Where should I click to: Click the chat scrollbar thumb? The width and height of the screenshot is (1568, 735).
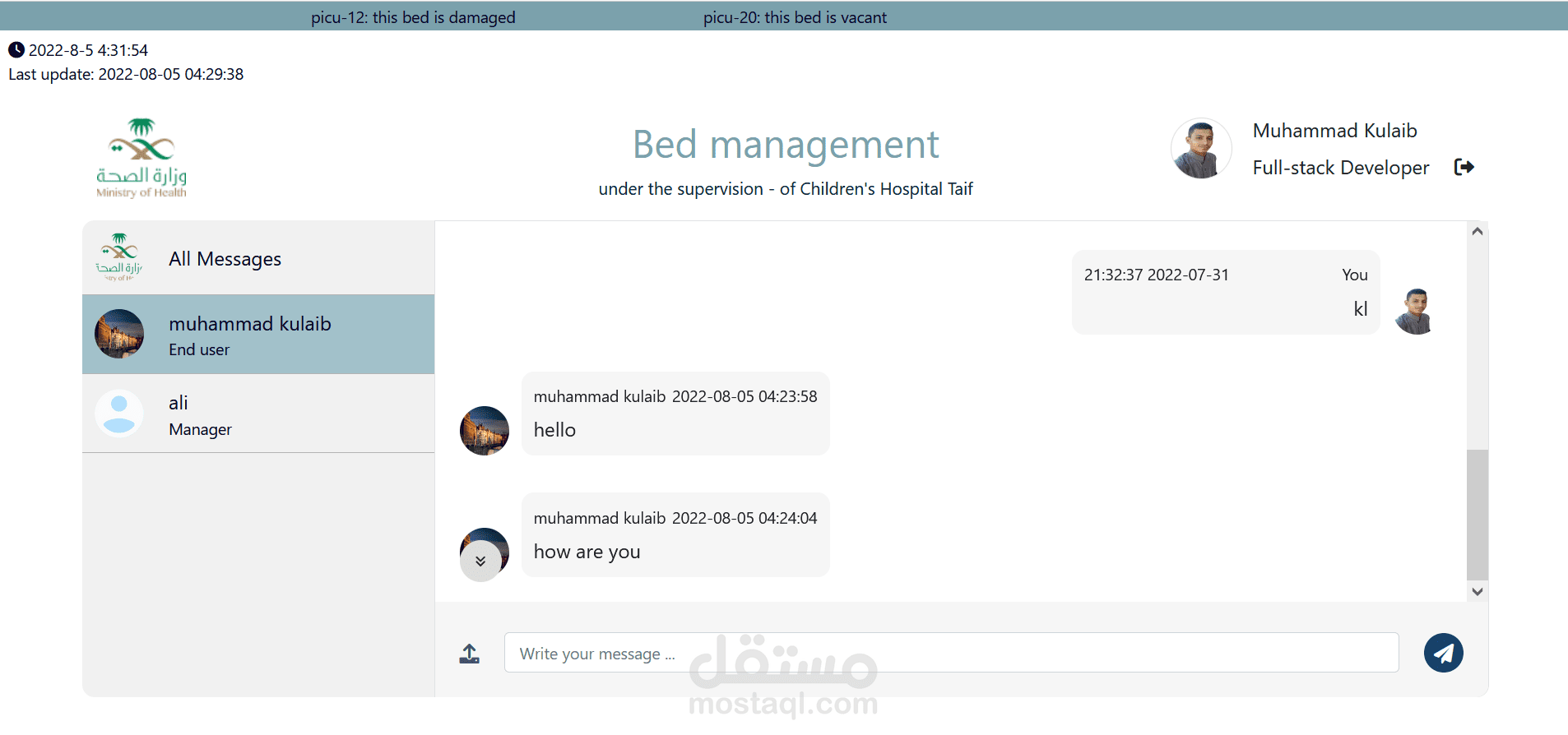coord(1478,515)
